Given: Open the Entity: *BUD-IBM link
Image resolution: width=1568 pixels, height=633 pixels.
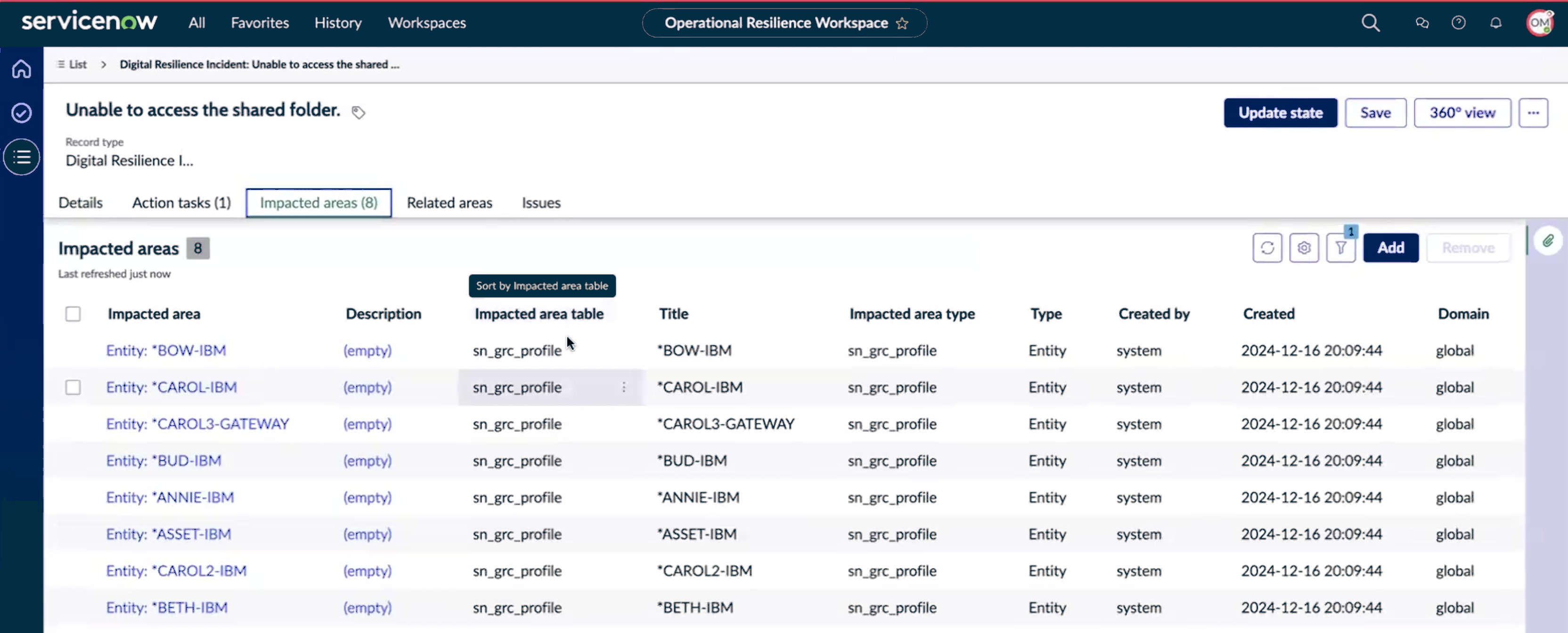Looking at the screenshot, I should coord(164,461).
